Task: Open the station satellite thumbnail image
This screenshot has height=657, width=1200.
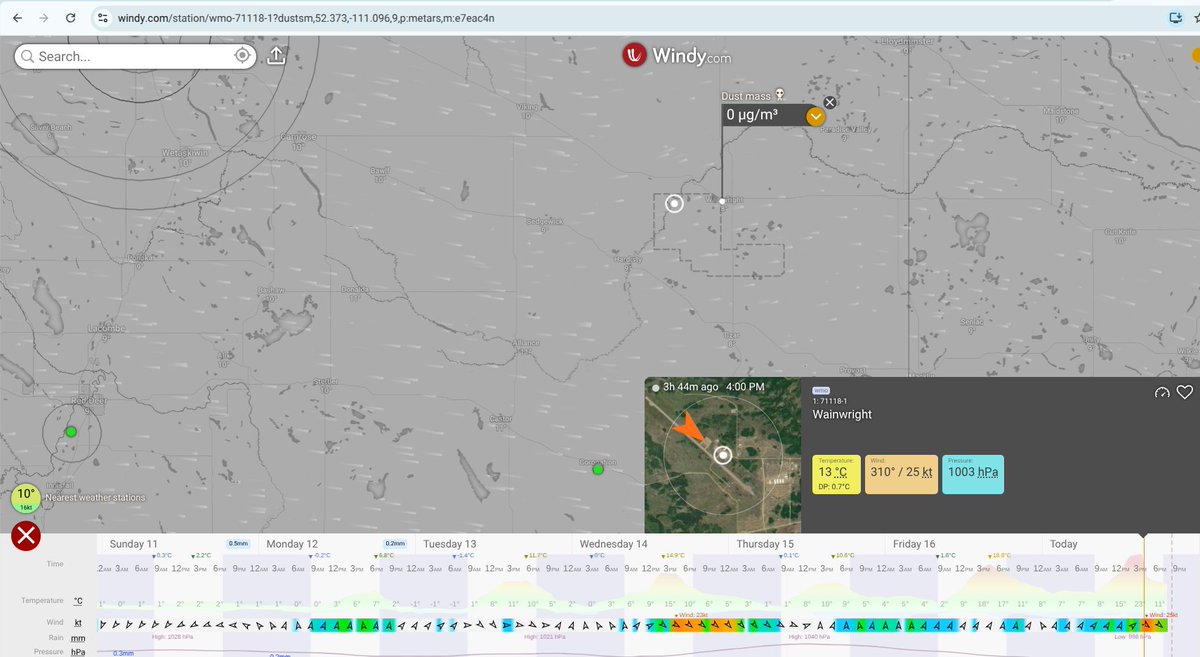Action: coord(723,455)
